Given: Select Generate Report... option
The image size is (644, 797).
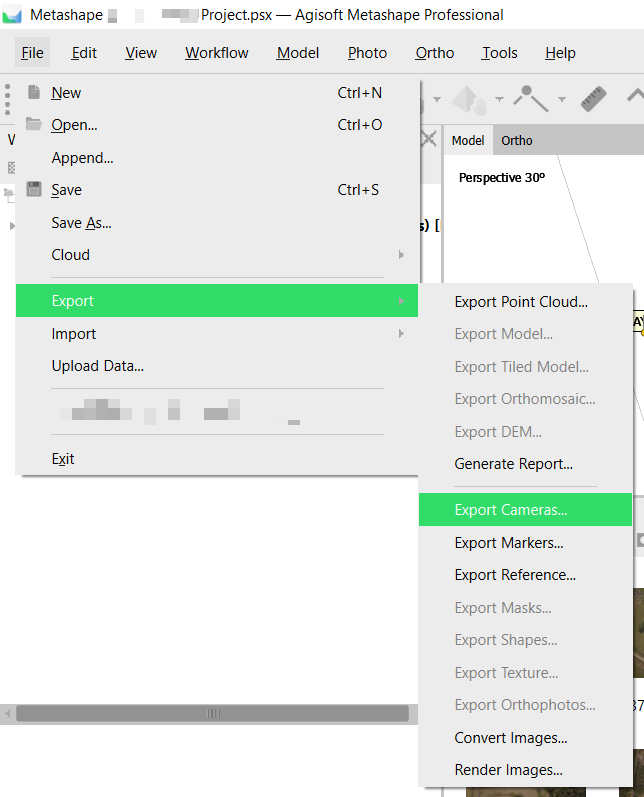Looking at the screenshot, I should [x=526, y=464].
